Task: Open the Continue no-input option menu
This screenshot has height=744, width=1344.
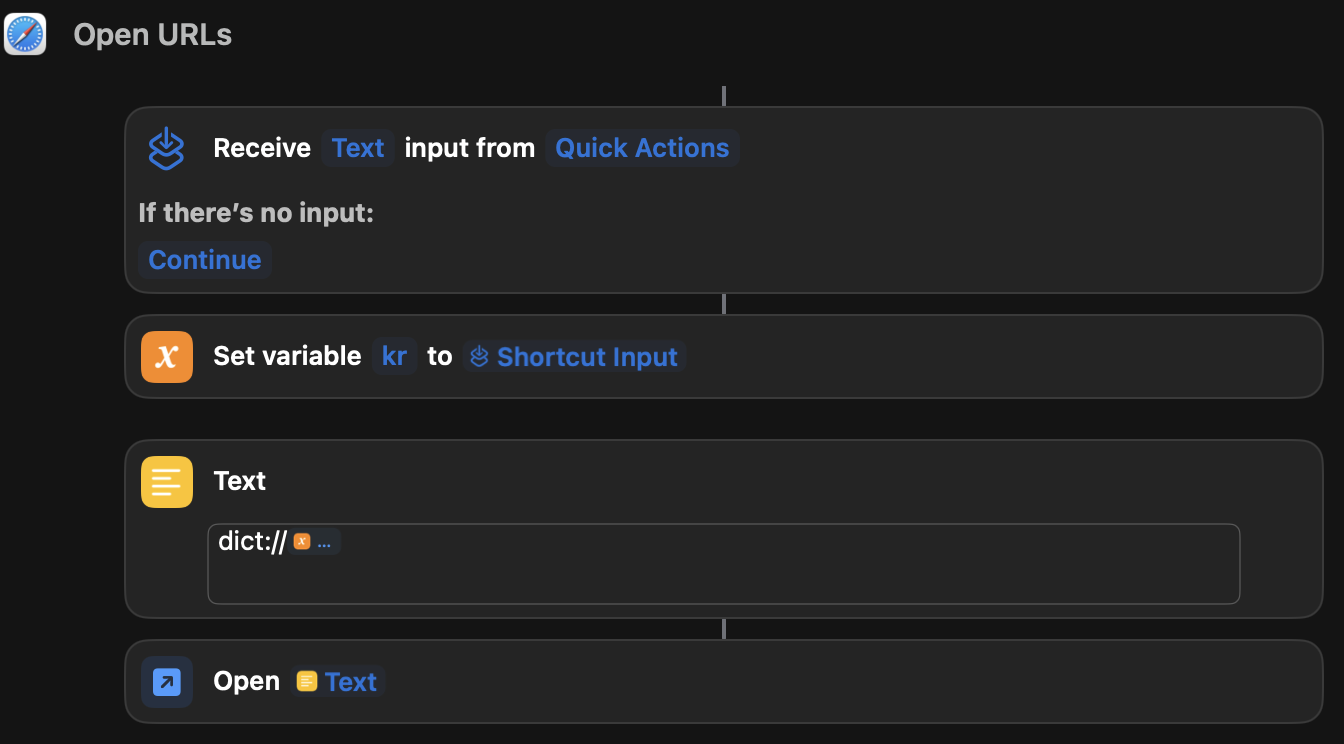Action: point(204,260)
